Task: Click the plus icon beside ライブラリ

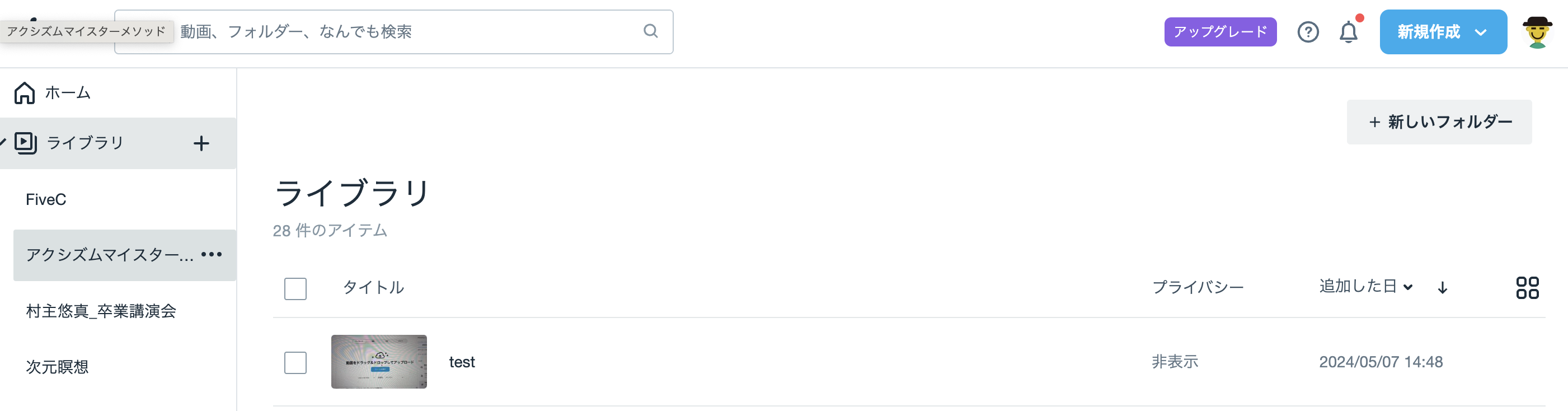Action: click(x=201, y=144)
